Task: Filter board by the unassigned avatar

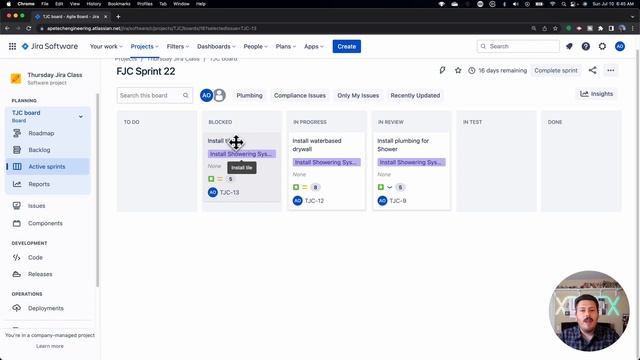Action: (220, 96)
